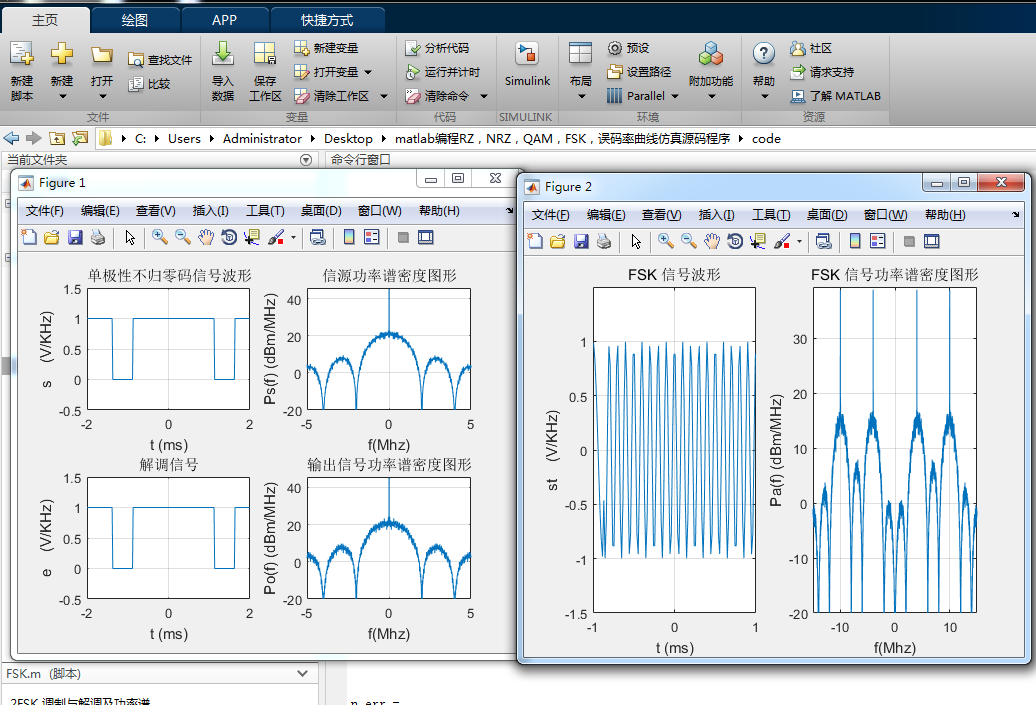Click Request Support (请求支持)

click(822, 71)
